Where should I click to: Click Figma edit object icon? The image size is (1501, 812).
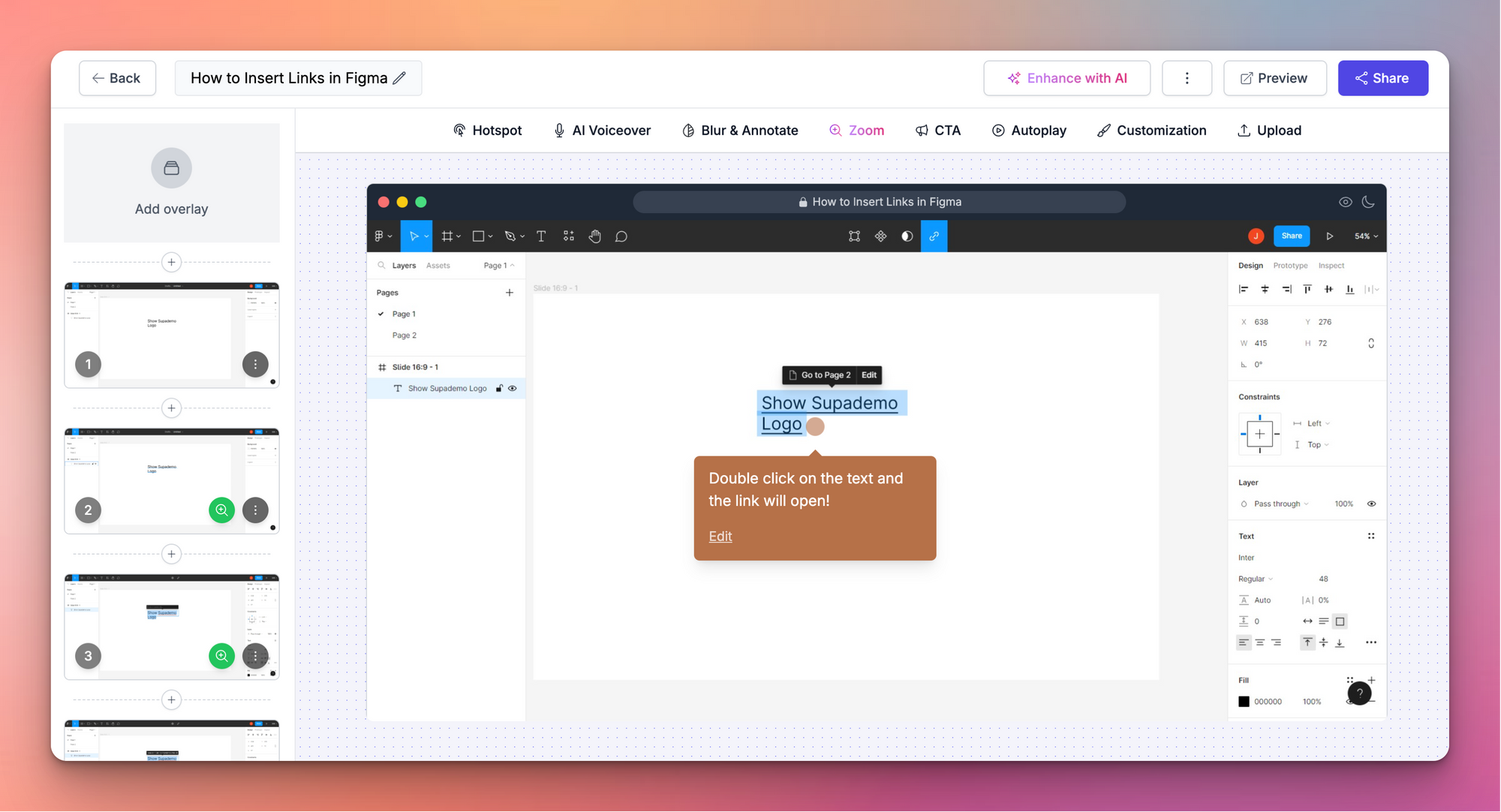[854, 236]
